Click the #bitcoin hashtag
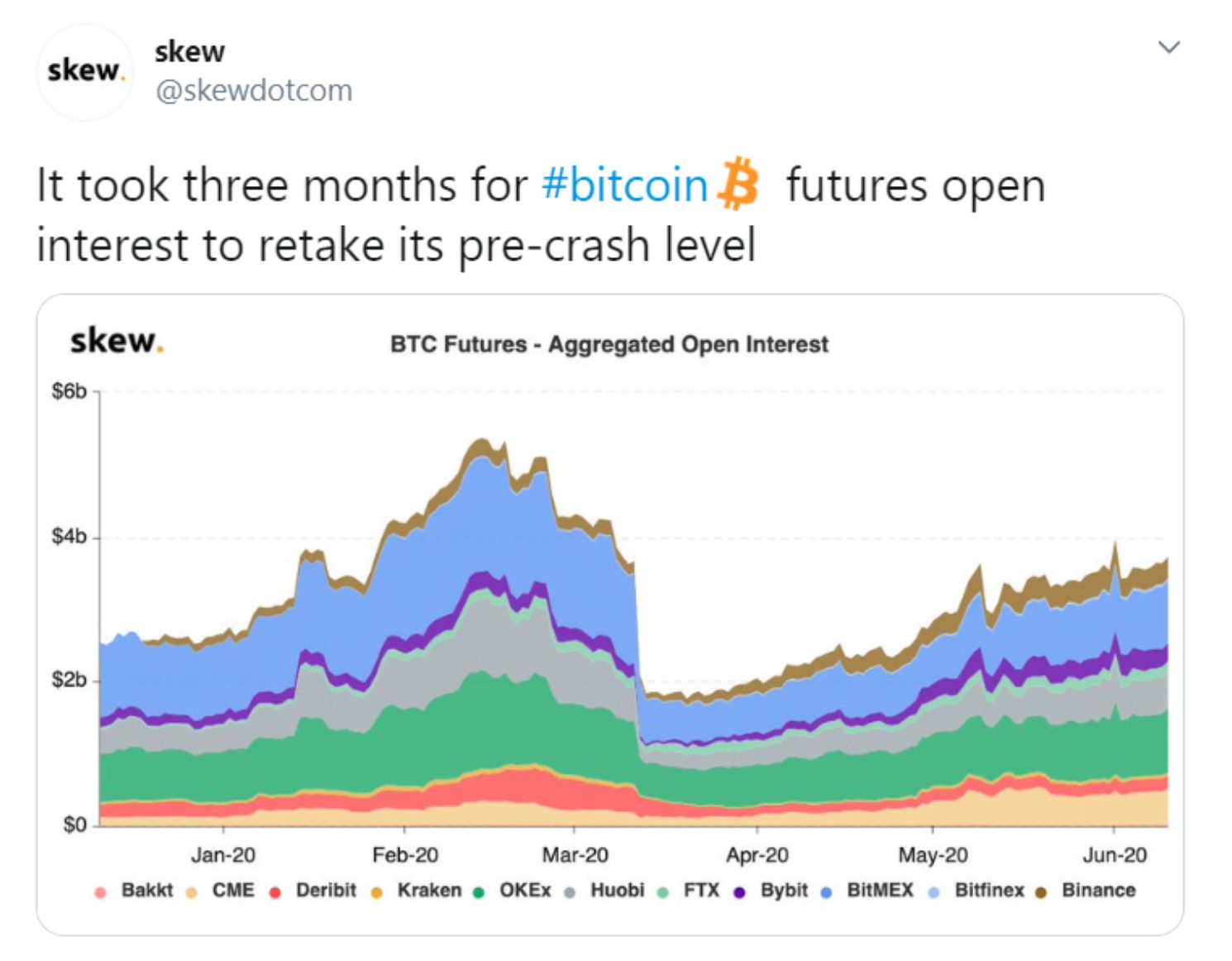Screen dimensions: 1232x961 click(x=625, y=184)
